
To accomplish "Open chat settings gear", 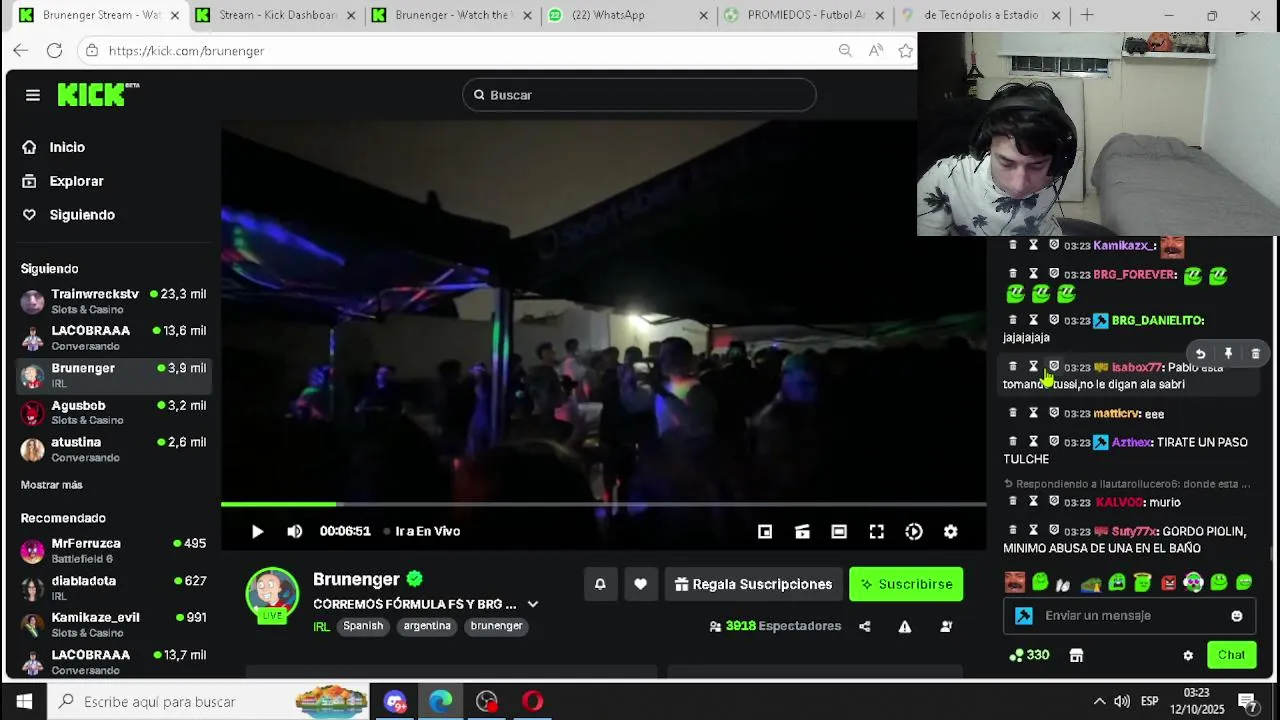I will coord(1188,656).
